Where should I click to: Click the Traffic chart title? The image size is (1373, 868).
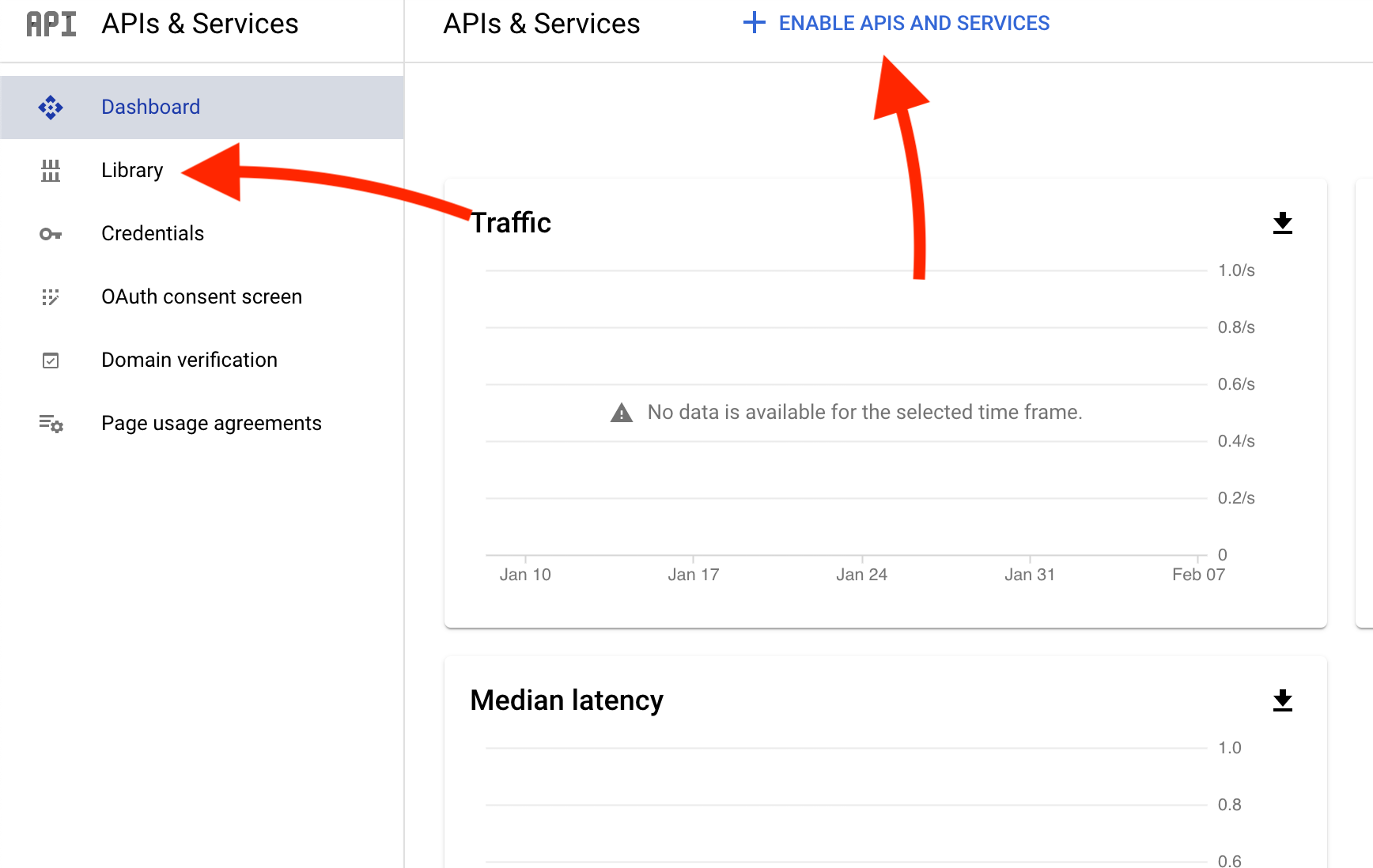pyautogui.click(x=511, y=223)
